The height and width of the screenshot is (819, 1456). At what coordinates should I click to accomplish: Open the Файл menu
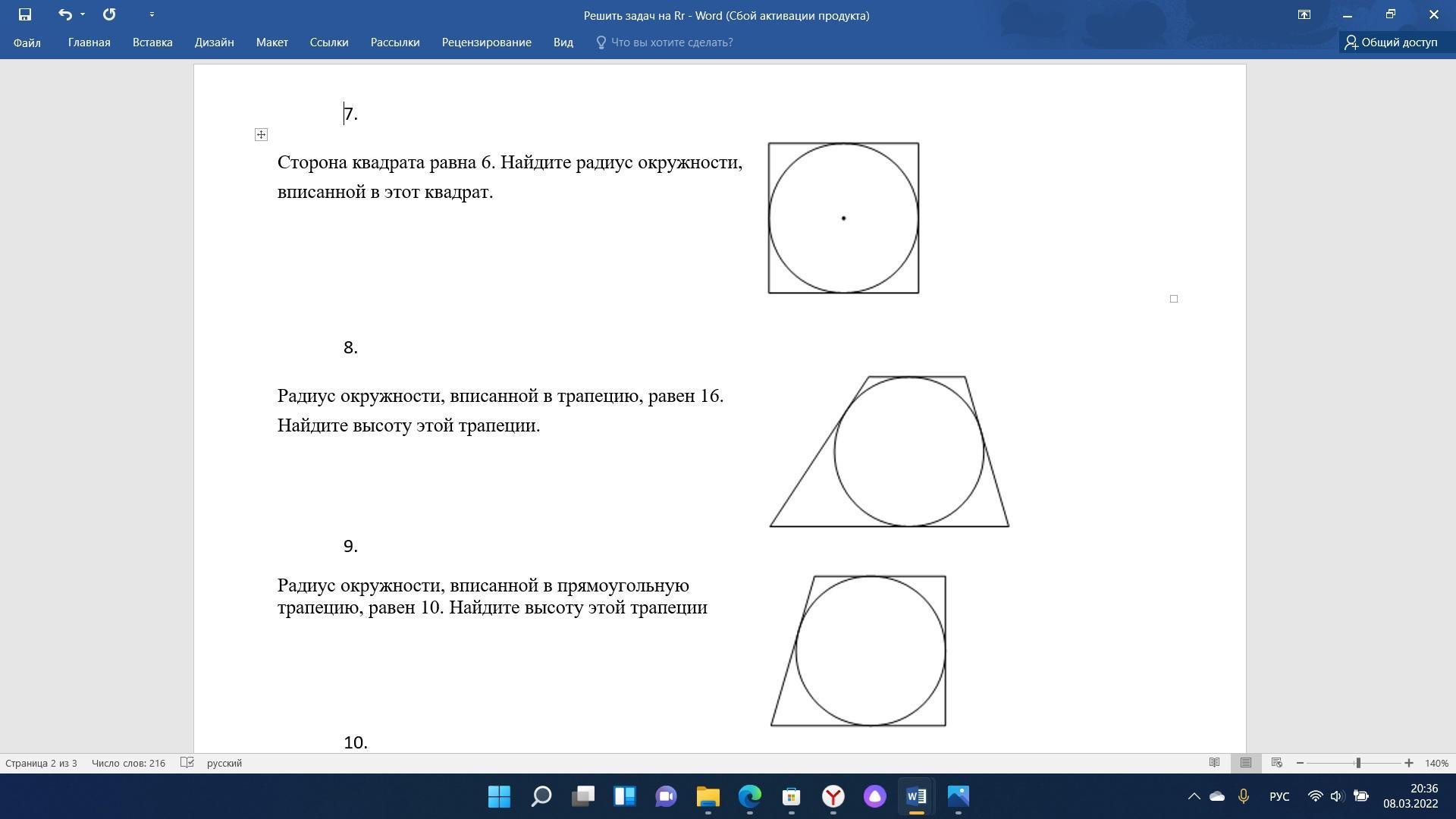27,42
